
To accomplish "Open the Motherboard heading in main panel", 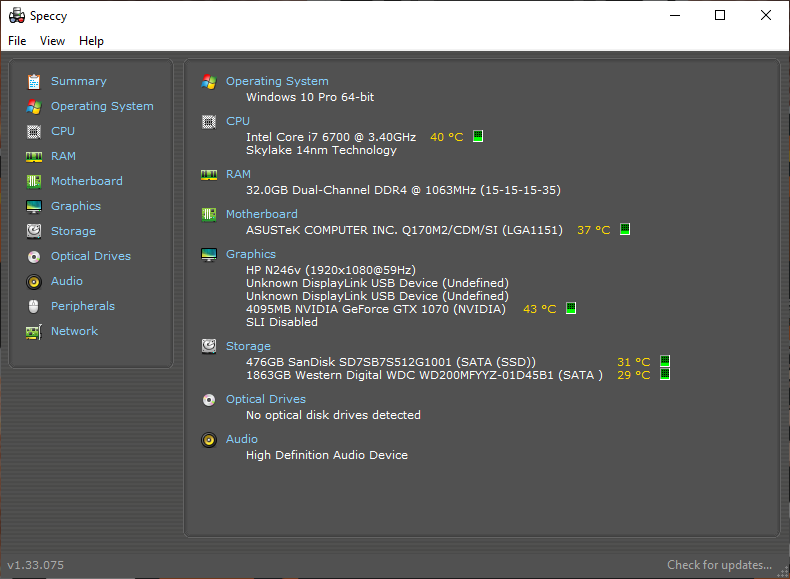I will pos(261,214).
